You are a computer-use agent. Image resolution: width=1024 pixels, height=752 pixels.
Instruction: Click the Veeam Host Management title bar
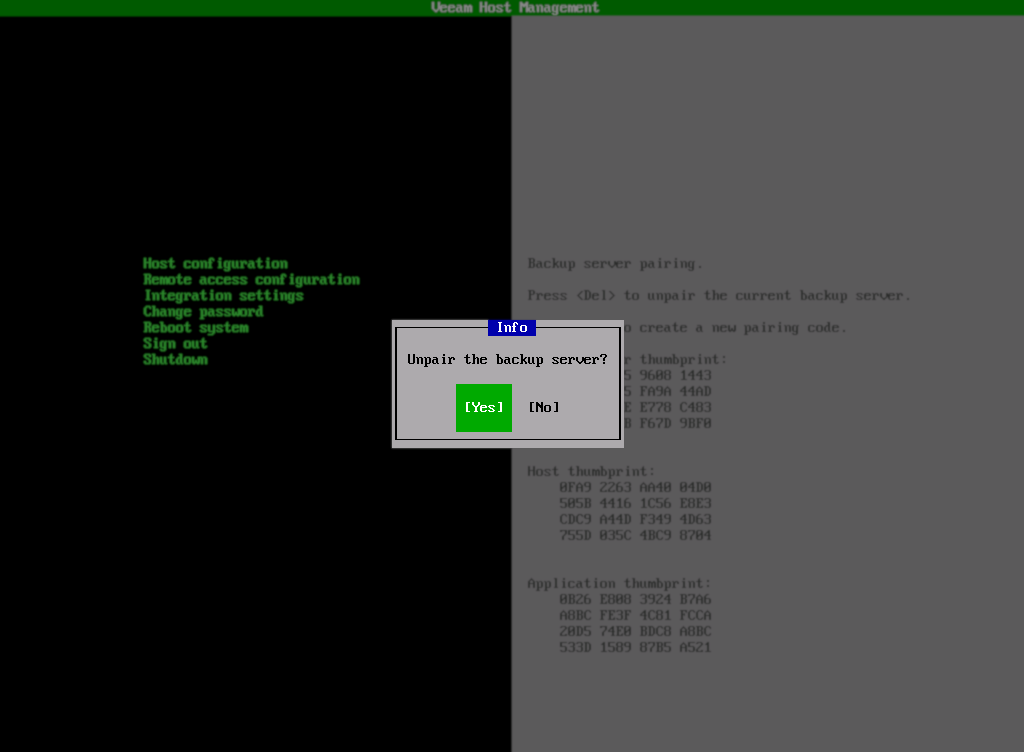512,7
